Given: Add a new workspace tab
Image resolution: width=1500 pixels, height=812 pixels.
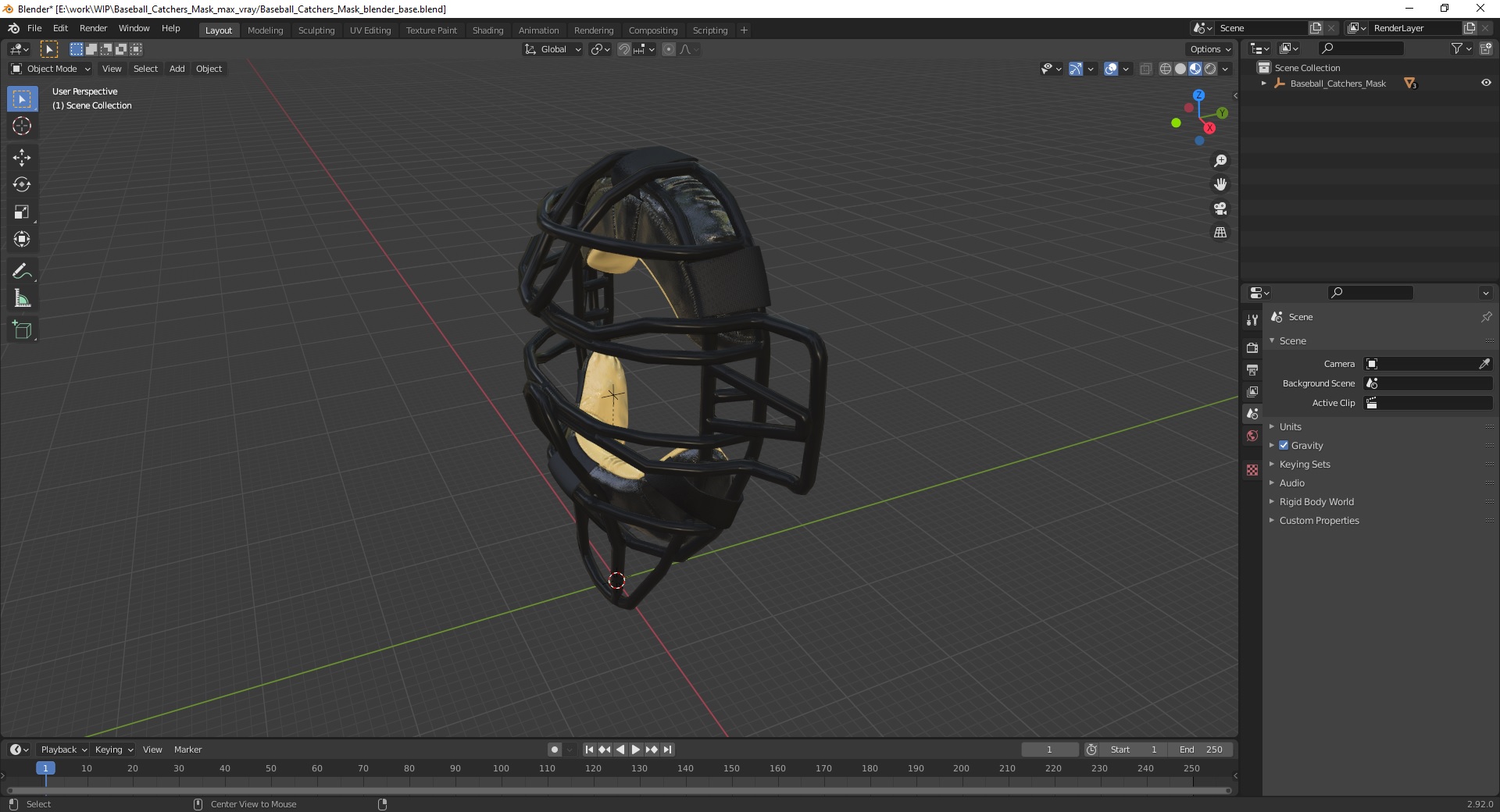Looking at the screenshot, I should point(744,30).
